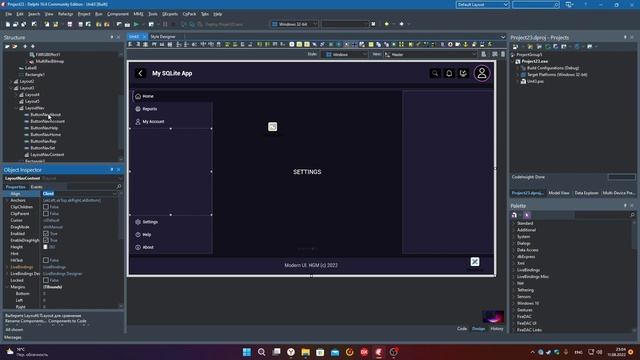The width and height of the screenshot is (640, 360).
Task: Switch to the Model View tab
Action: pos(559,193)
